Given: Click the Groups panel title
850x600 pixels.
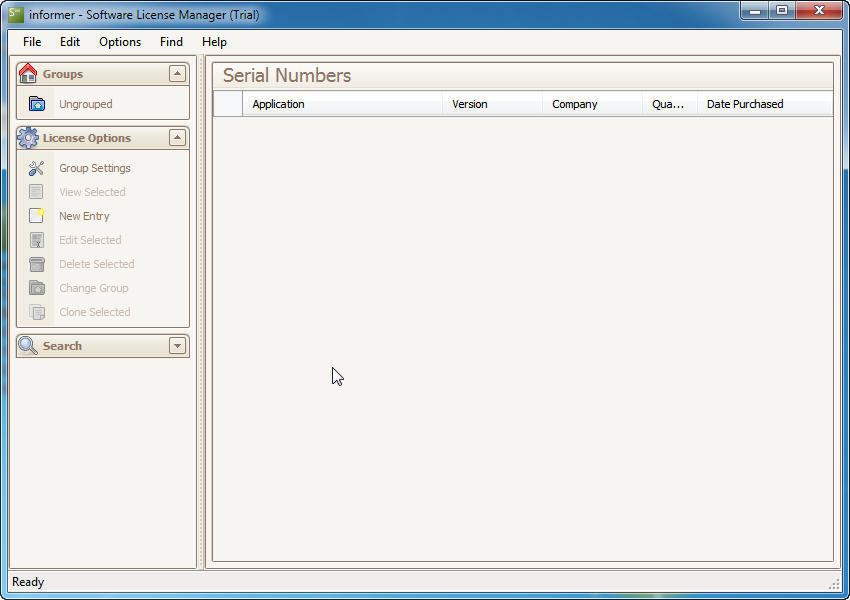Looking at the screenshot, I should [x=63, y=74].
